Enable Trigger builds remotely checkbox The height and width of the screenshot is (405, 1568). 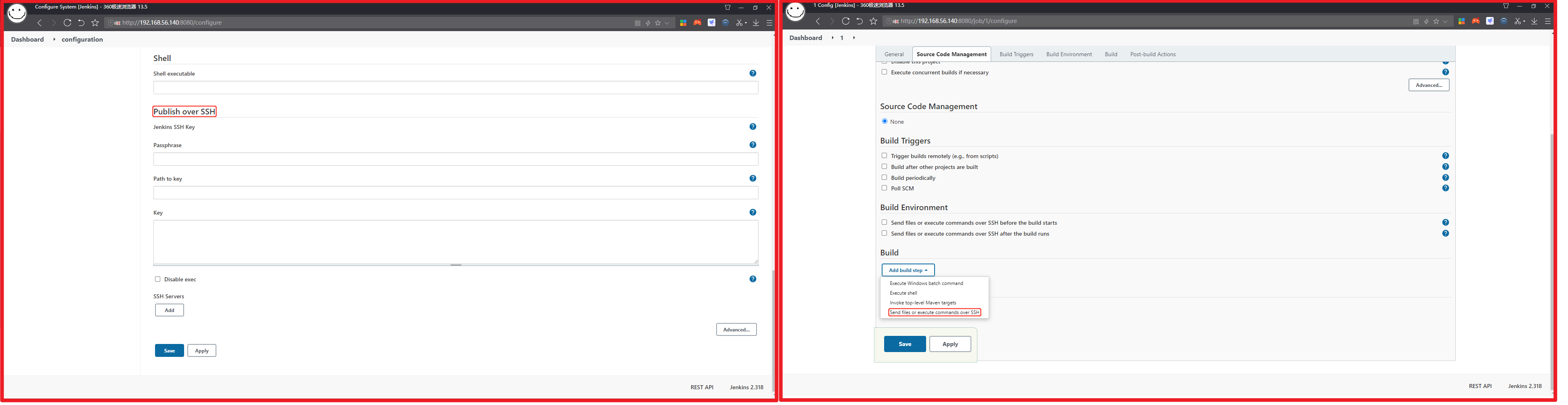[x=885, y=155]
